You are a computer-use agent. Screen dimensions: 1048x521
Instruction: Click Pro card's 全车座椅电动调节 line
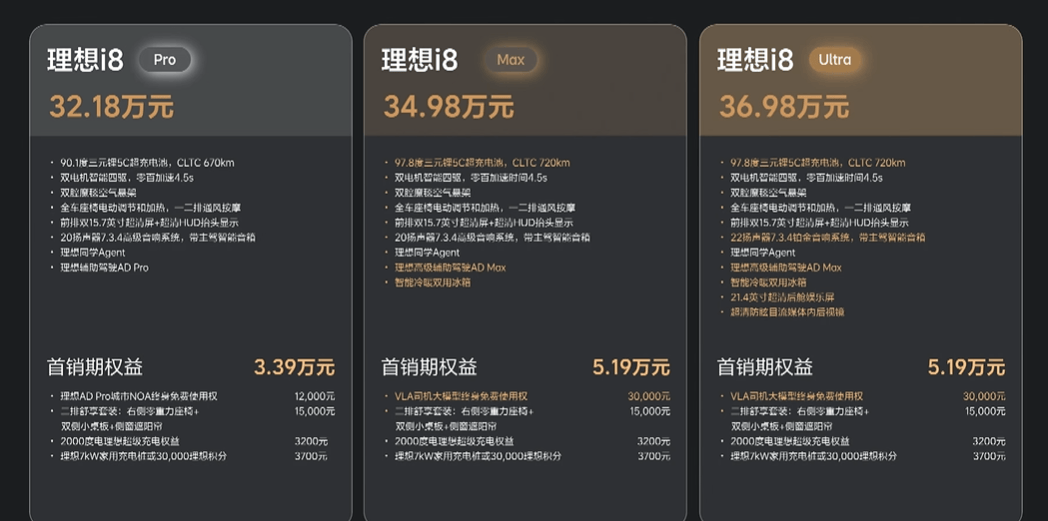click(150, 208)
